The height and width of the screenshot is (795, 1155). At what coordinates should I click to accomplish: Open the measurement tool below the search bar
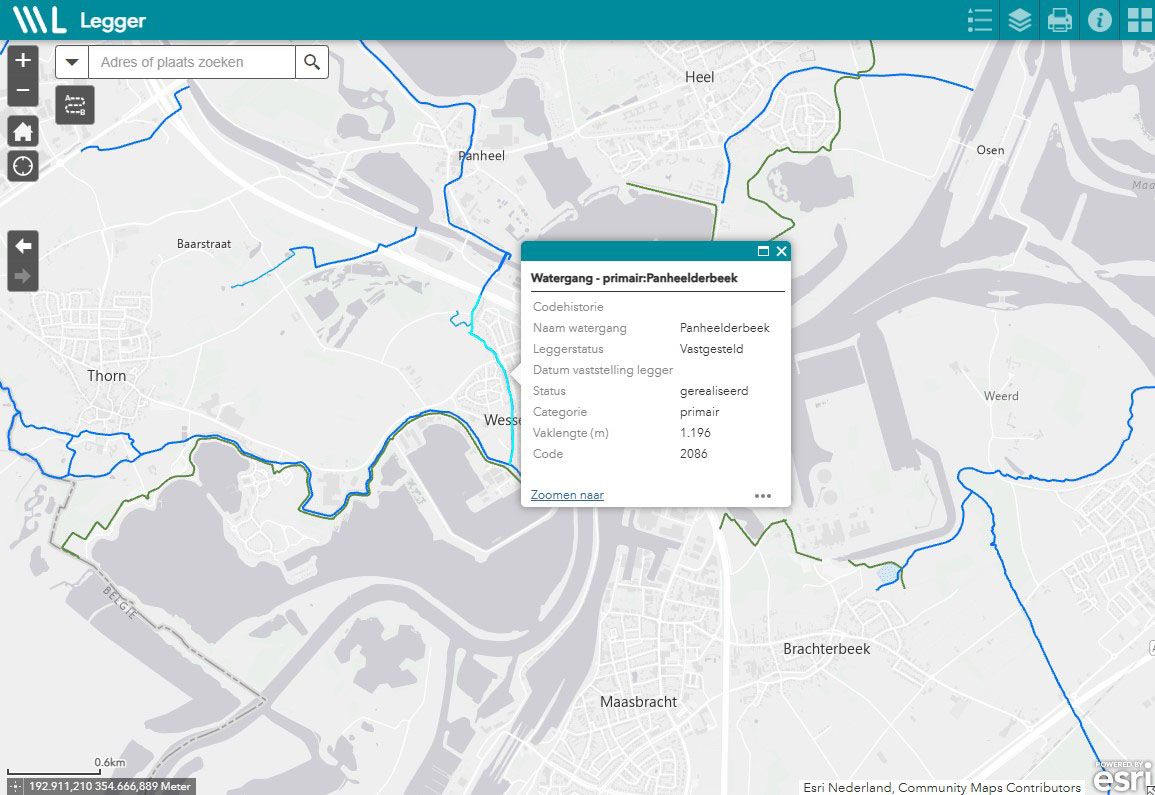pyautogui.click(x=73, y=105)
